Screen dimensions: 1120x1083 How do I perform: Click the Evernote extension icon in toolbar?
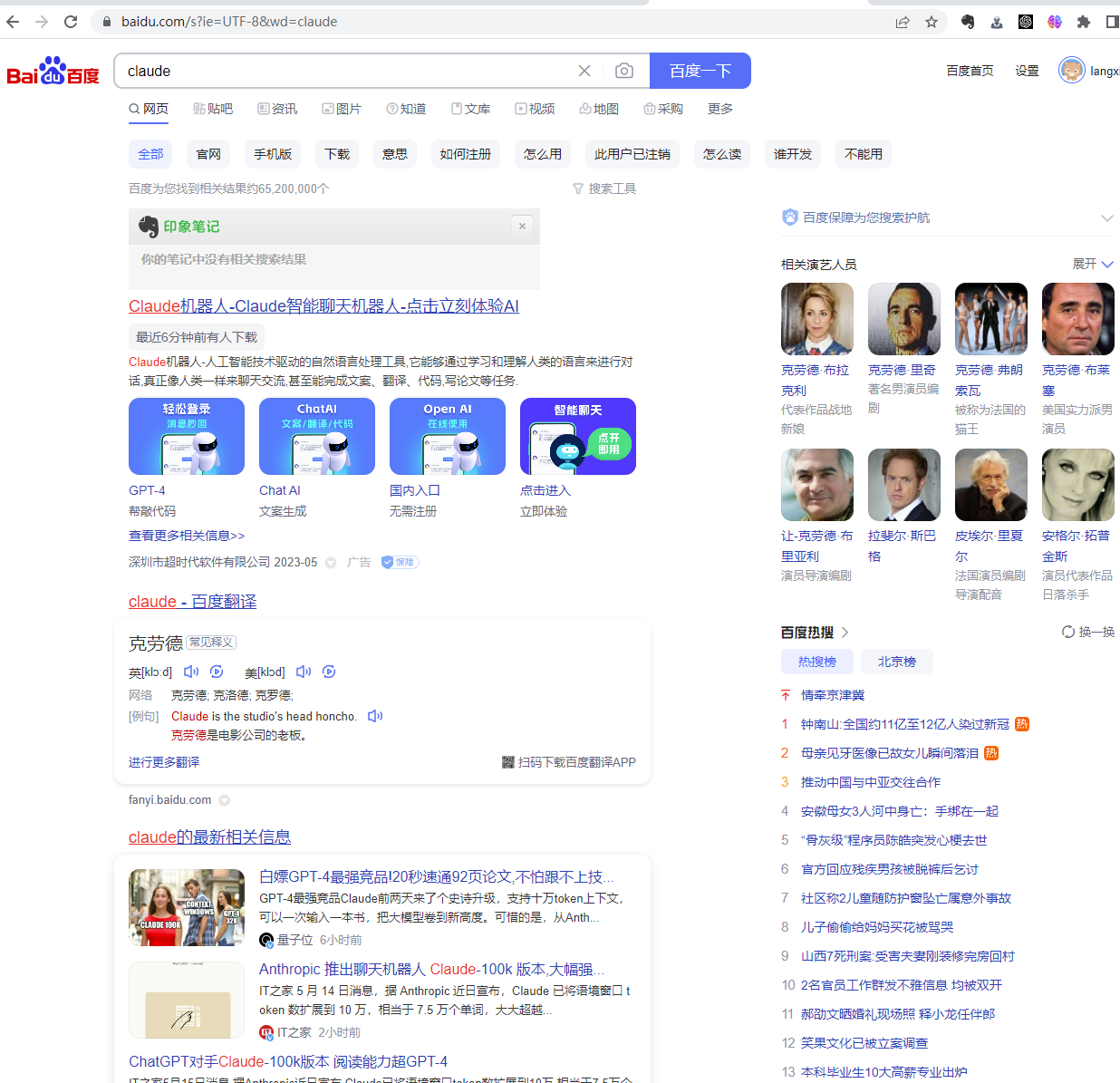point(968,22)
